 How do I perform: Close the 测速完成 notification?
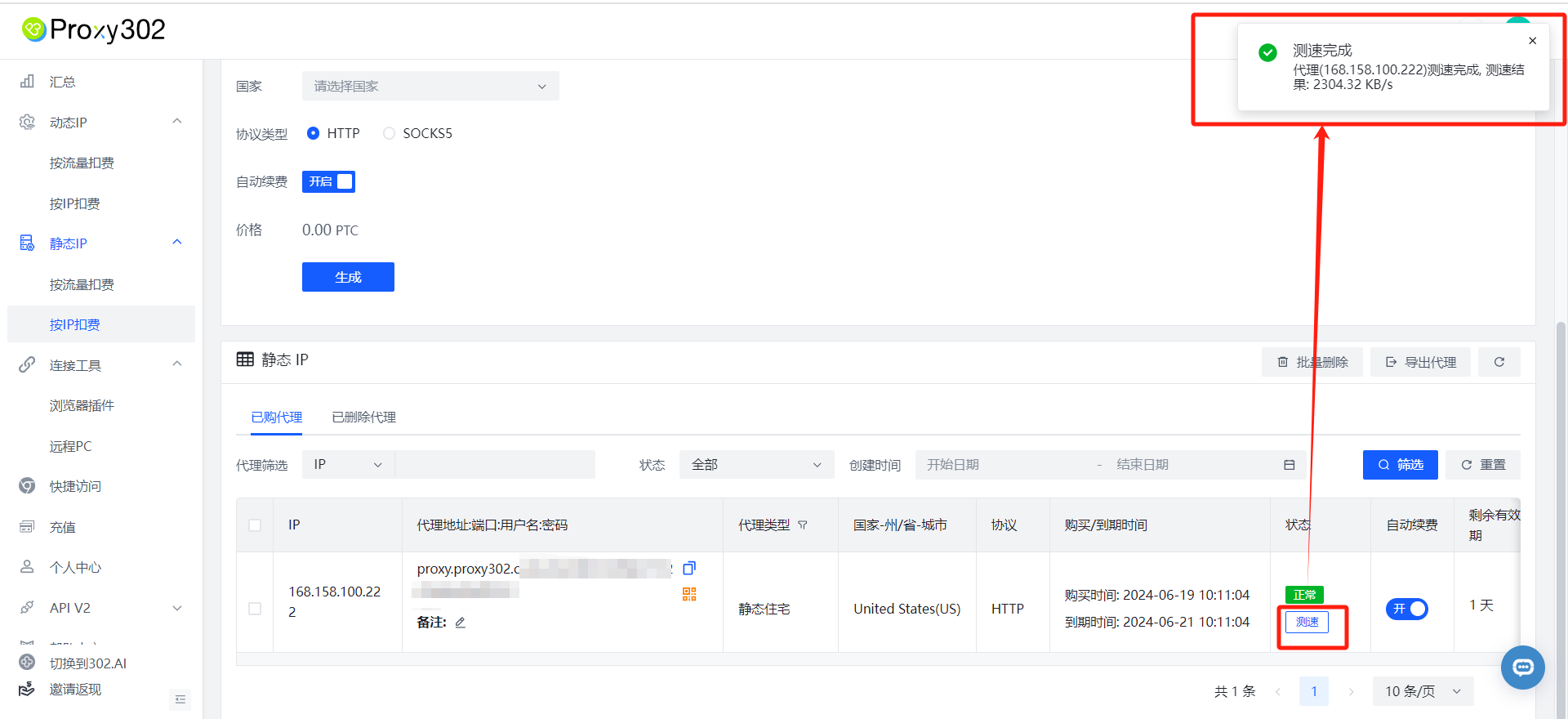click(x=1533, y=41)
